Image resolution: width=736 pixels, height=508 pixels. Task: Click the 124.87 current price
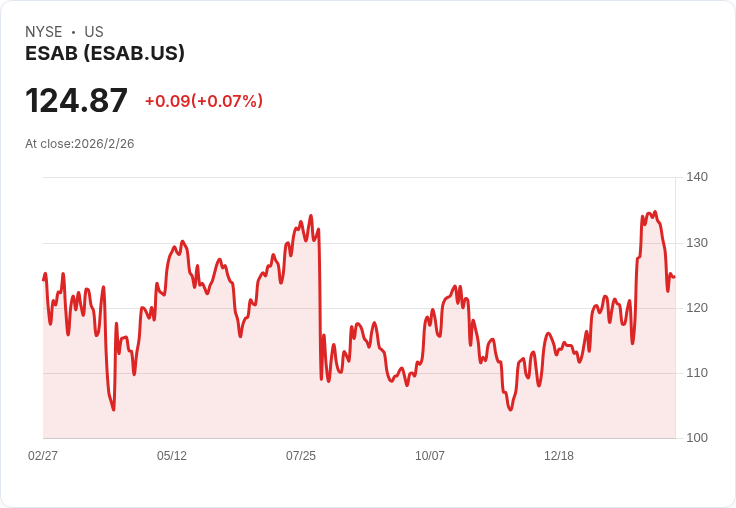coord(76,100)
